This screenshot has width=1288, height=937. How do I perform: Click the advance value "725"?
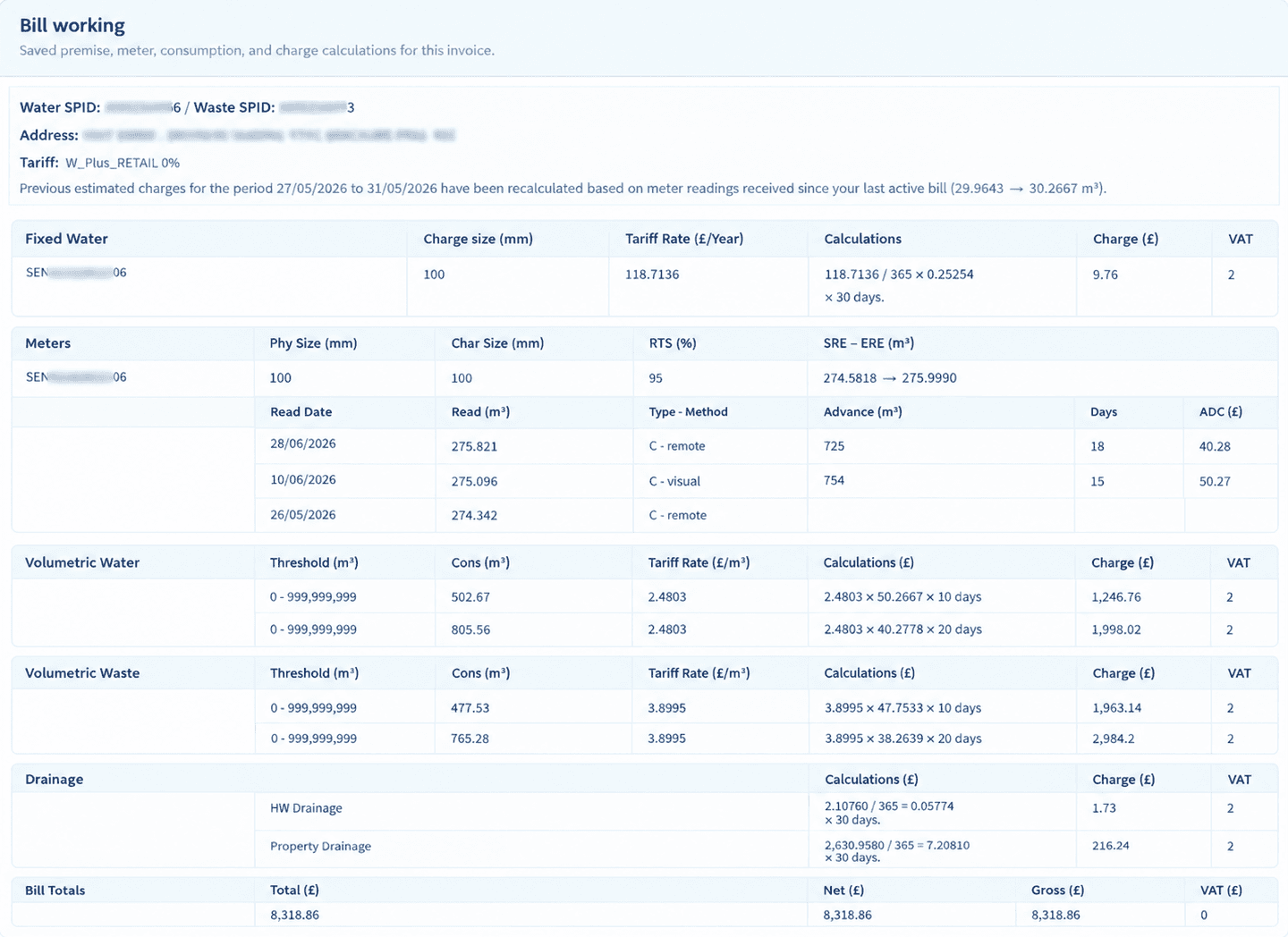click(834, 446)
